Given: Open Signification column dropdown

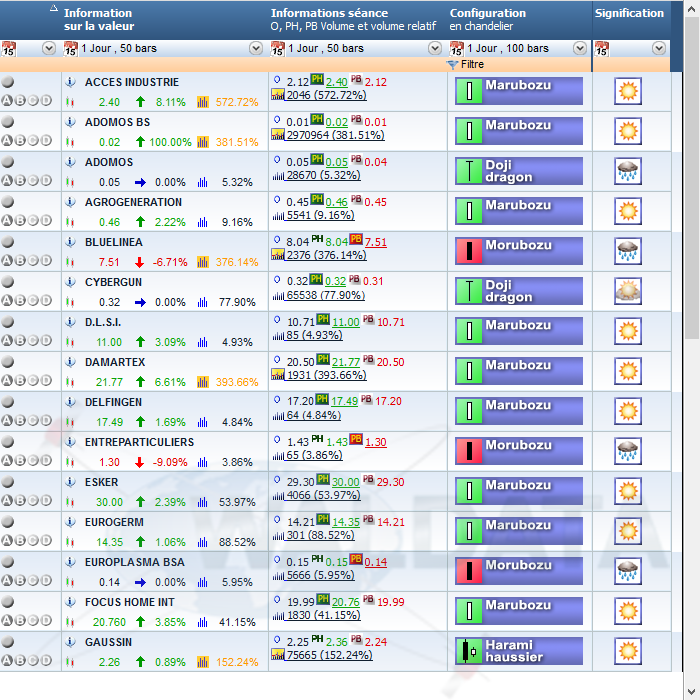Looking at the screenshot, I should 659,48.
